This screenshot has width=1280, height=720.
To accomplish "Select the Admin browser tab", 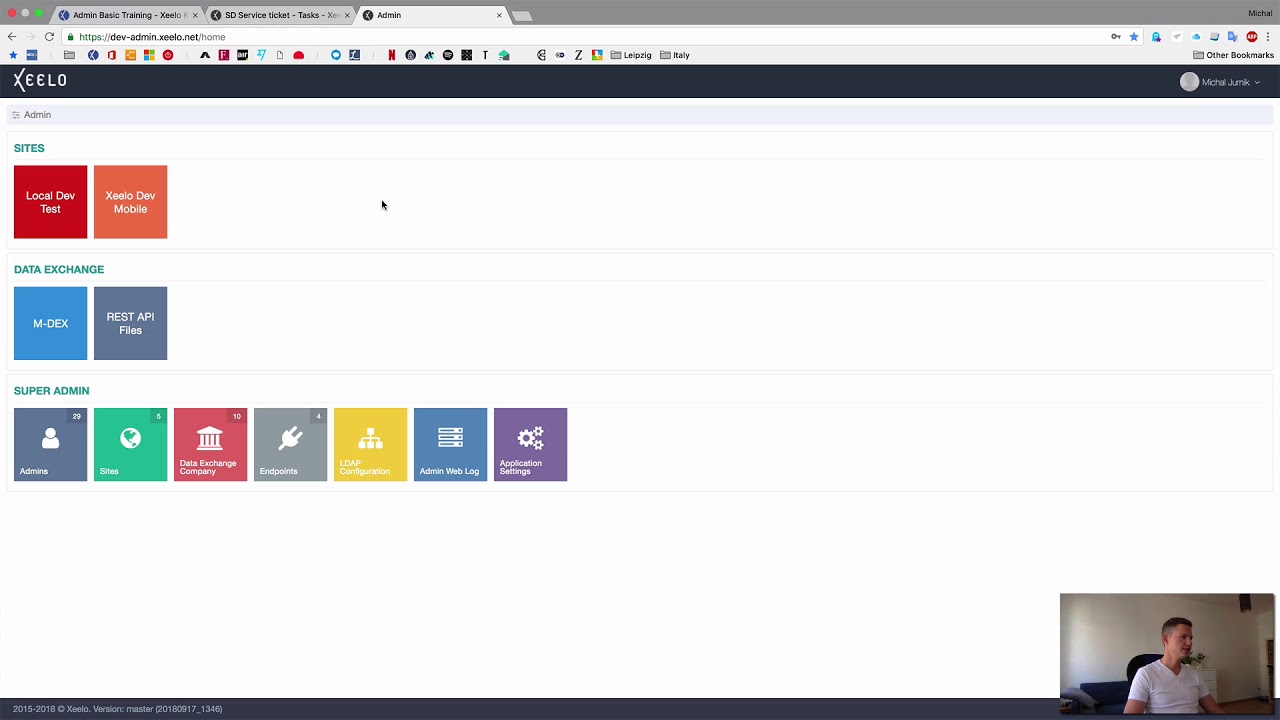I will click(x=430, y=15).
